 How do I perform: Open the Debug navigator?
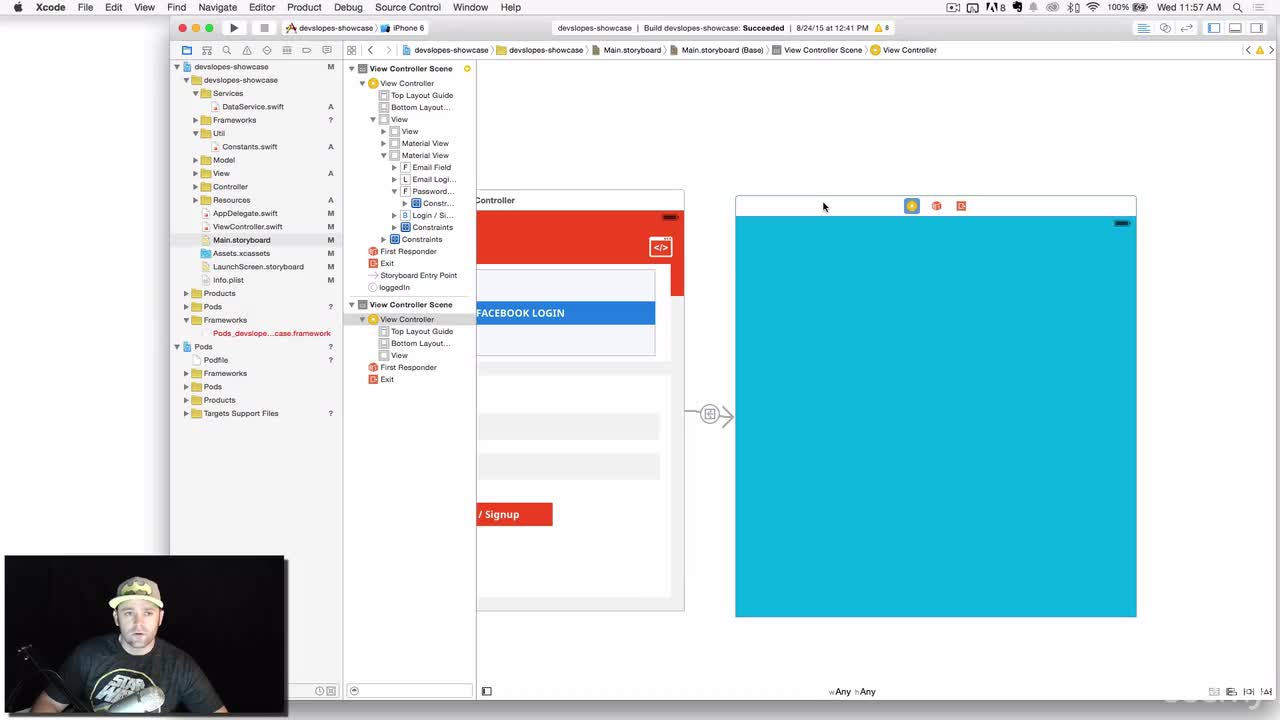point(287,50)
